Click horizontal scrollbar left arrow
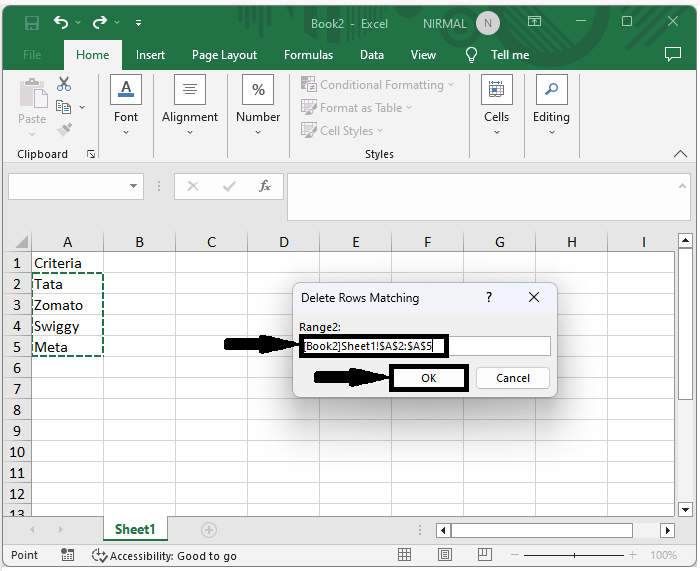 click(x=443, y=530)
